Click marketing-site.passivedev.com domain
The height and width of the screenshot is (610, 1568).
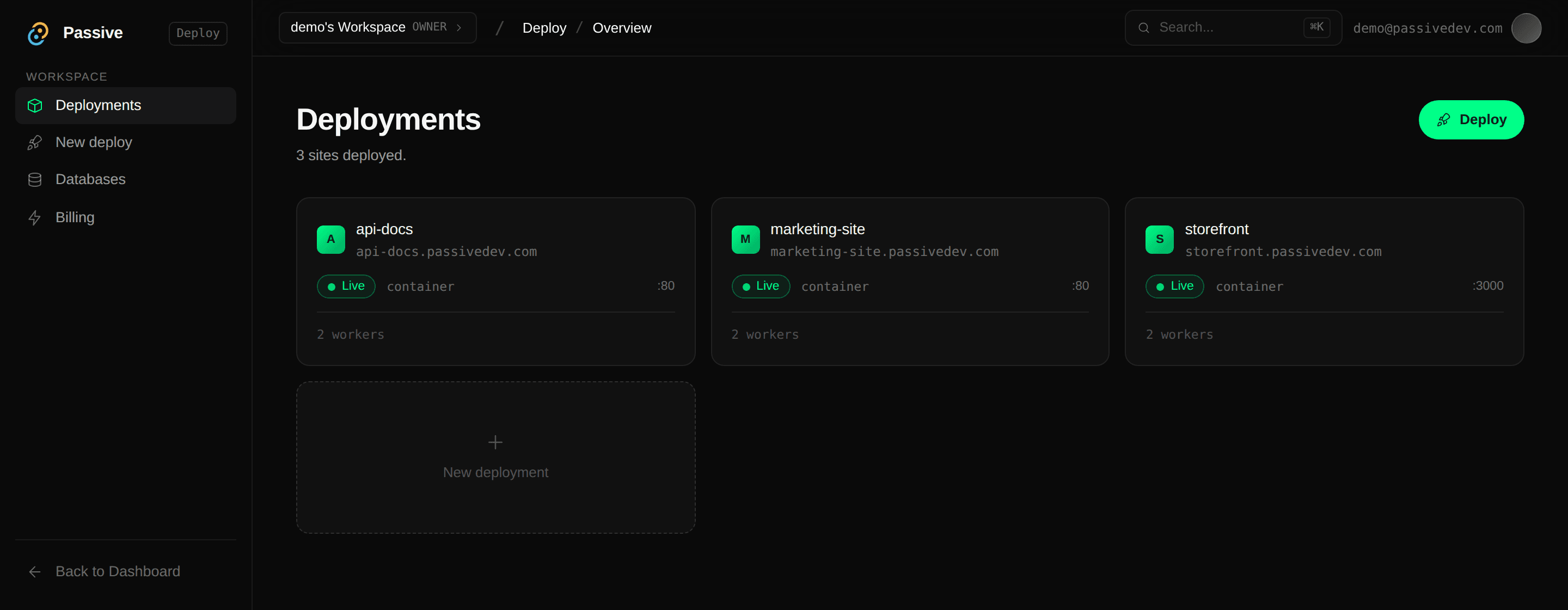[x=884, y=252]
